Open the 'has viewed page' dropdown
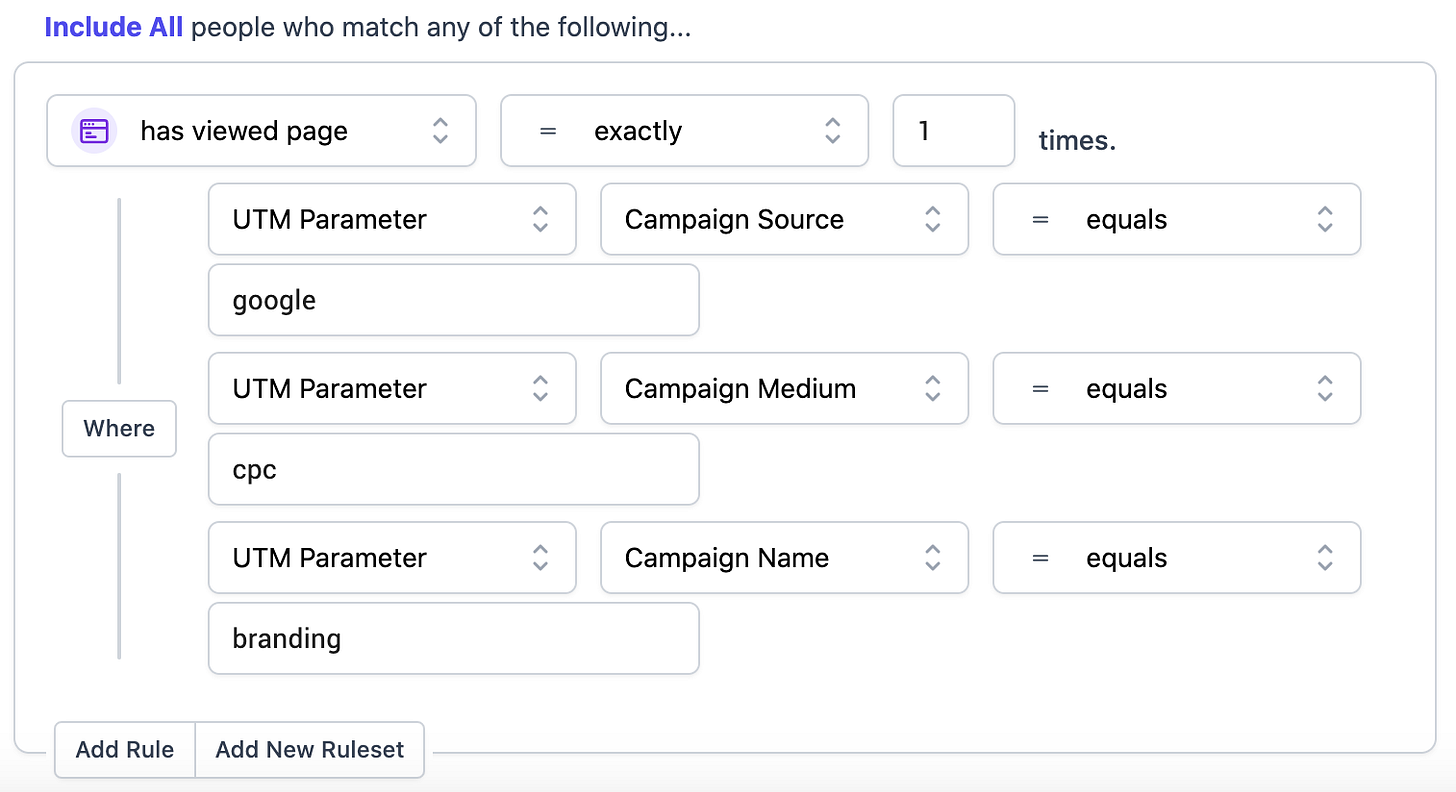 coord(261,131)
